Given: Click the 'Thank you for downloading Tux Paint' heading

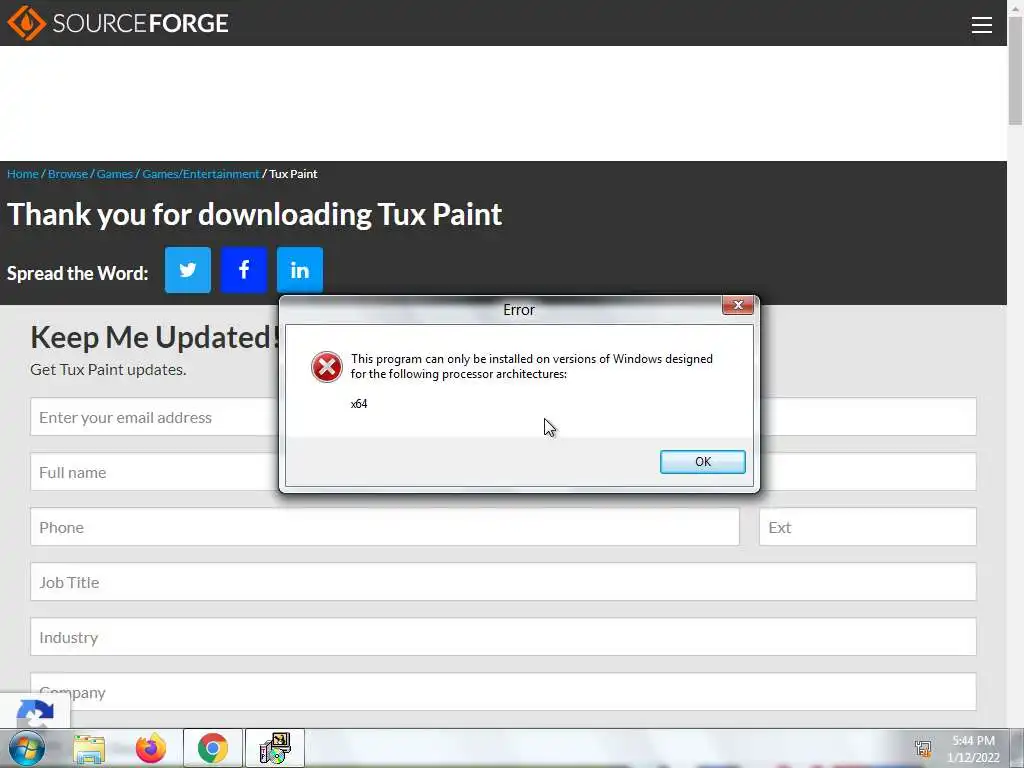Looking at the screenshot, I should click(x=255, y=214).
